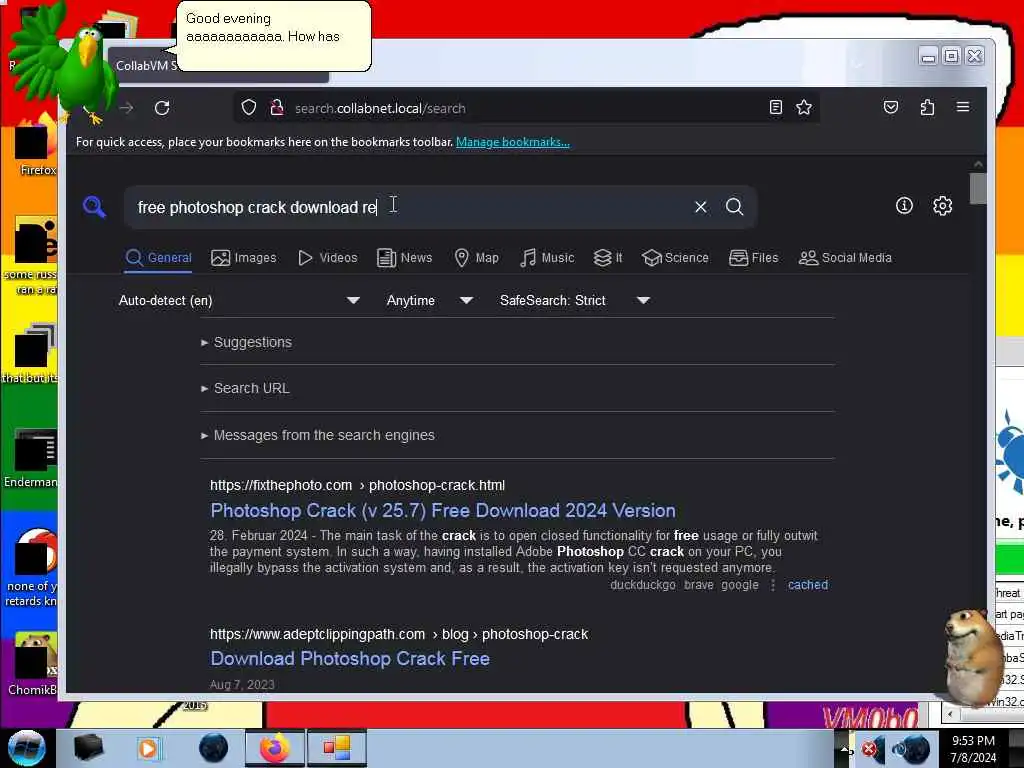Viewport: 1024px width, 768px height.
Task: Click the page vertical scrollbar thumb
Action: (x=978, y=188)
